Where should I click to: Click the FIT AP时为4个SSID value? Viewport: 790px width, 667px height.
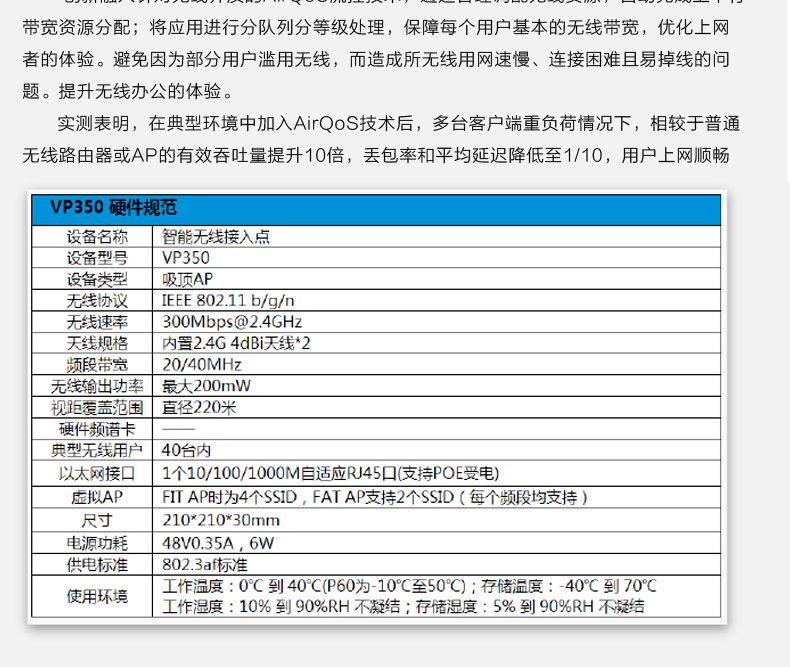(x=374, y=497)
